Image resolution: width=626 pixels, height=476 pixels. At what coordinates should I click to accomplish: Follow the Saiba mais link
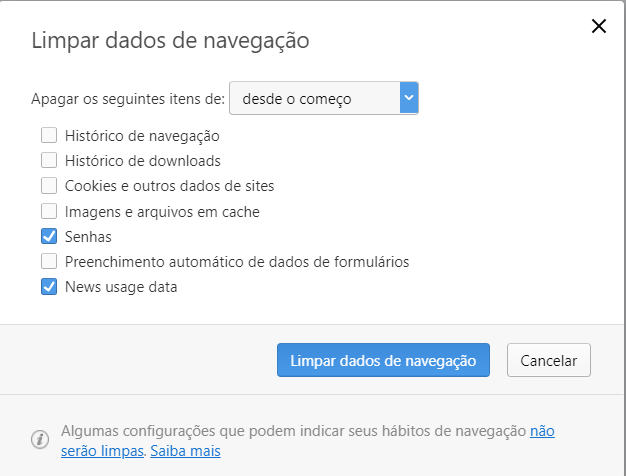(x=185, y=451)
